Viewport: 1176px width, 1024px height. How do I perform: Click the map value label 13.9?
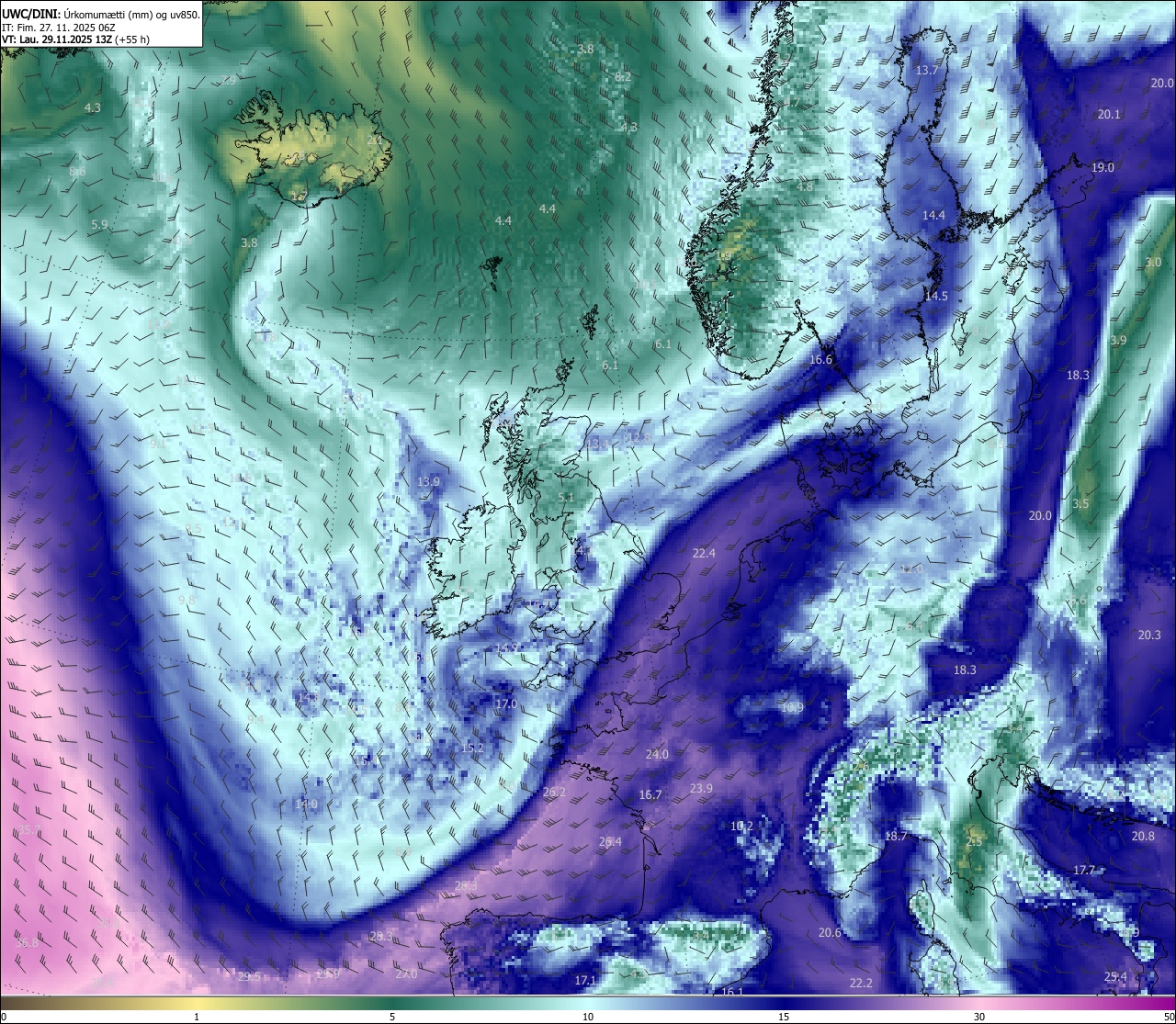click(428, 481)
